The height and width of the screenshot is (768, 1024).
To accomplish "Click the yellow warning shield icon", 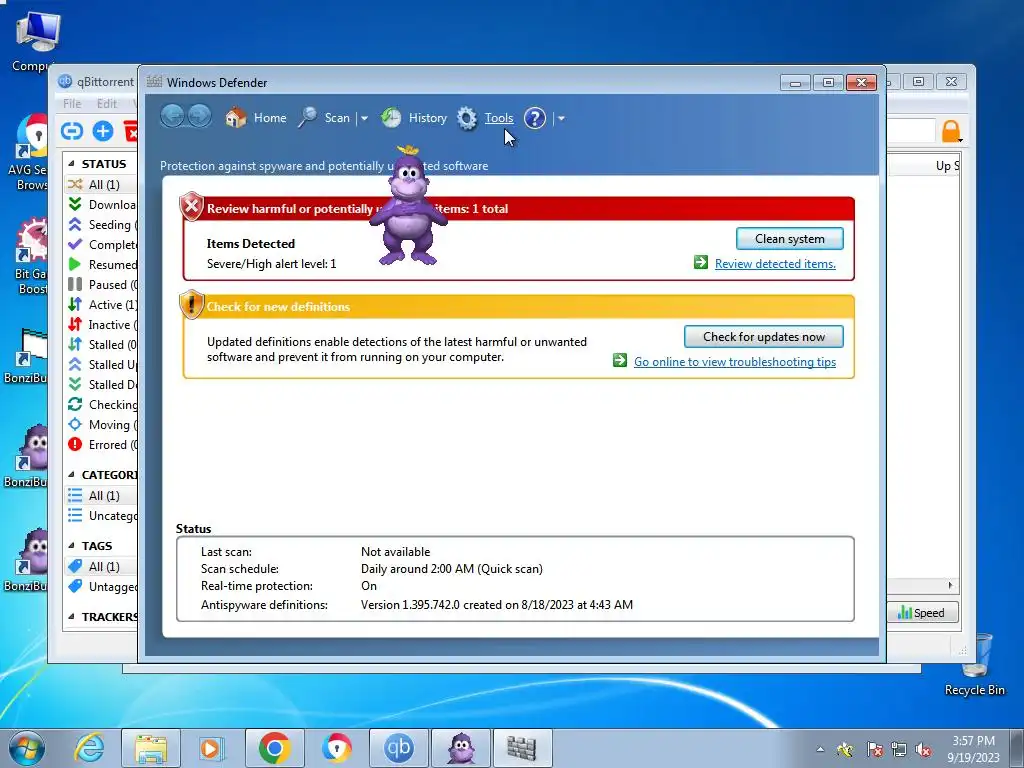I will (191, 304).
